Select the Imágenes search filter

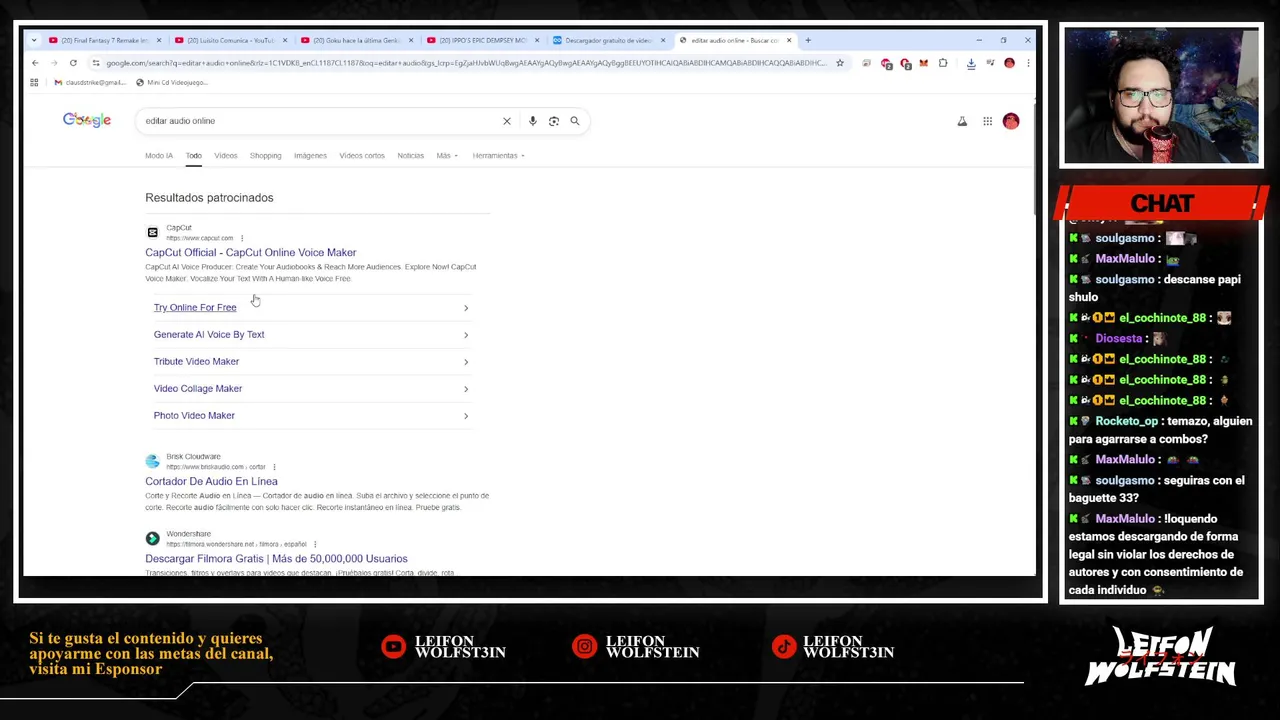click(x=310, y=155)
